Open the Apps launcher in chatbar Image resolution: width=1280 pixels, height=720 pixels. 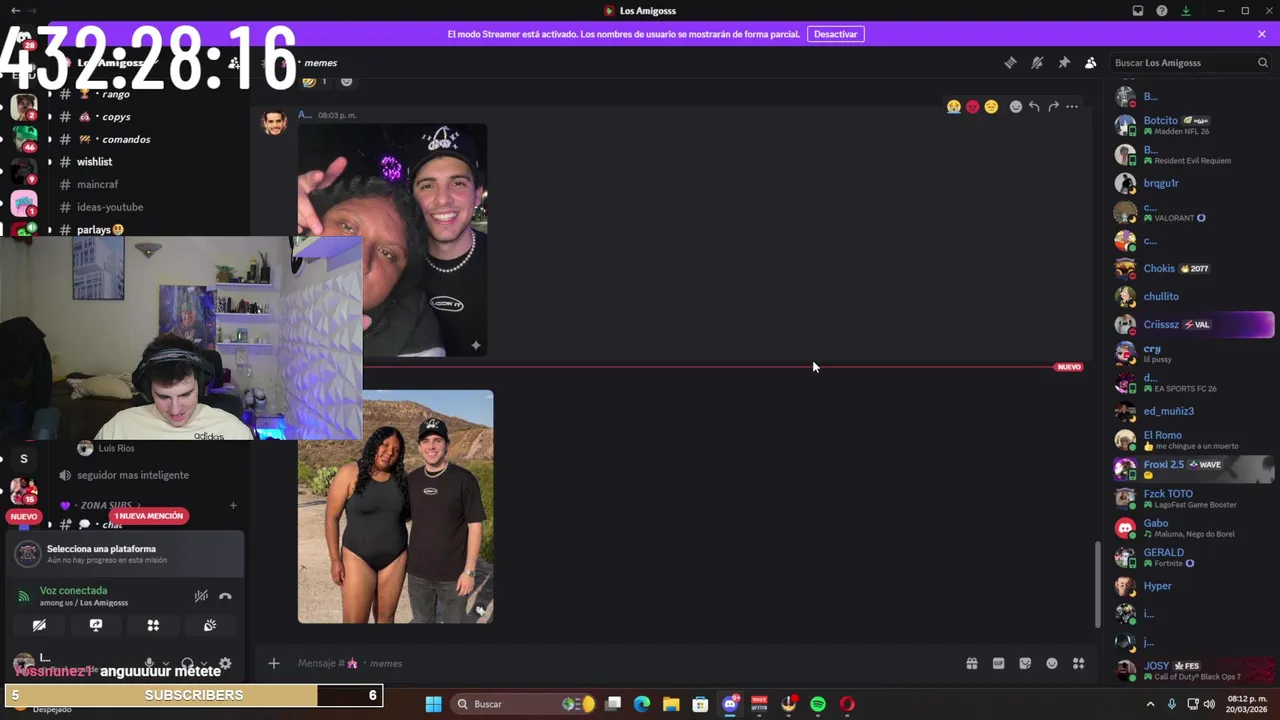click(x=1078, y=663)
